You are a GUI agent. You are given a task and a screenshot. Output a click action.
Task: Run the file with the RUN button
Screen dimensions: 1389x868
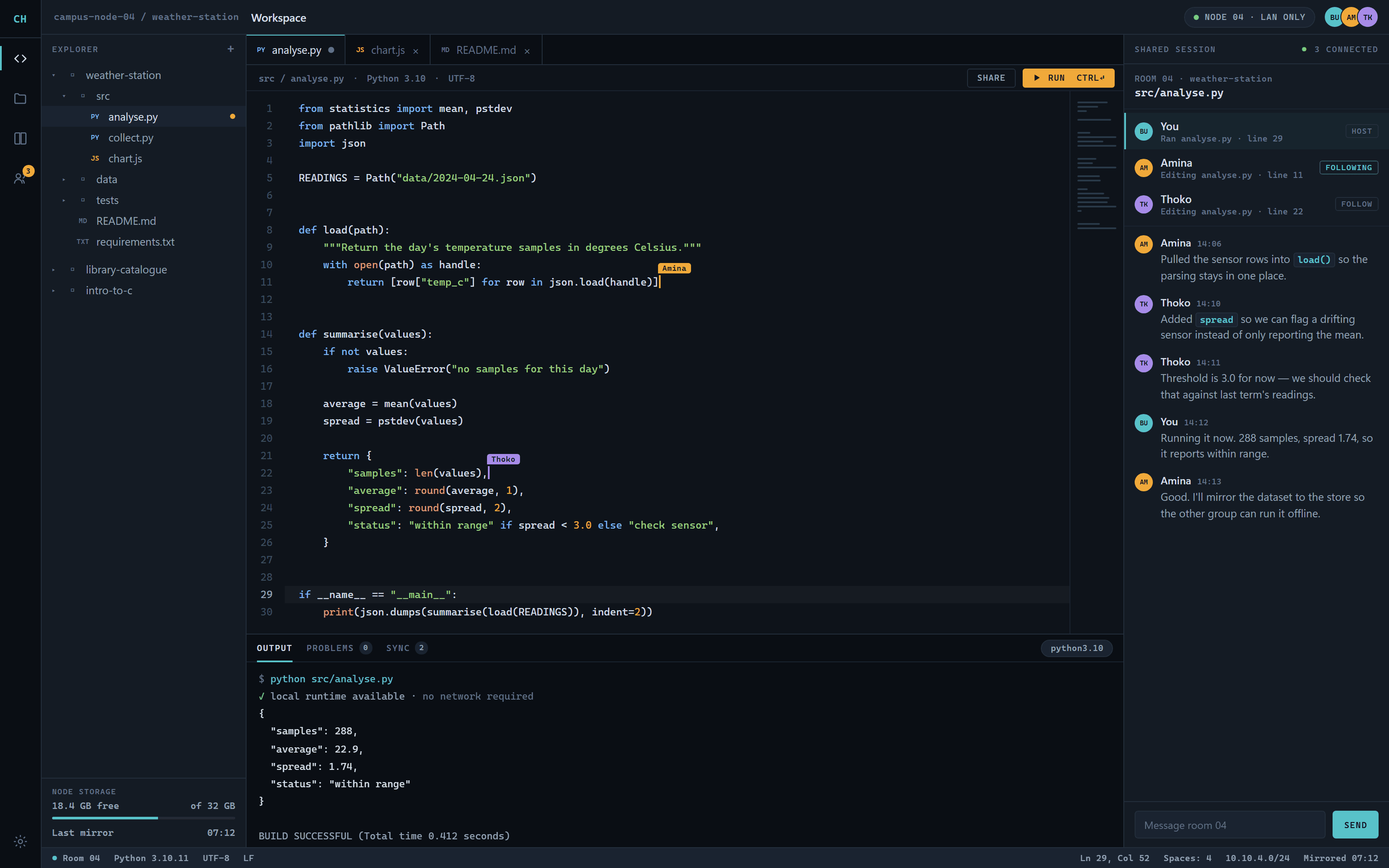click(1068, 78)
